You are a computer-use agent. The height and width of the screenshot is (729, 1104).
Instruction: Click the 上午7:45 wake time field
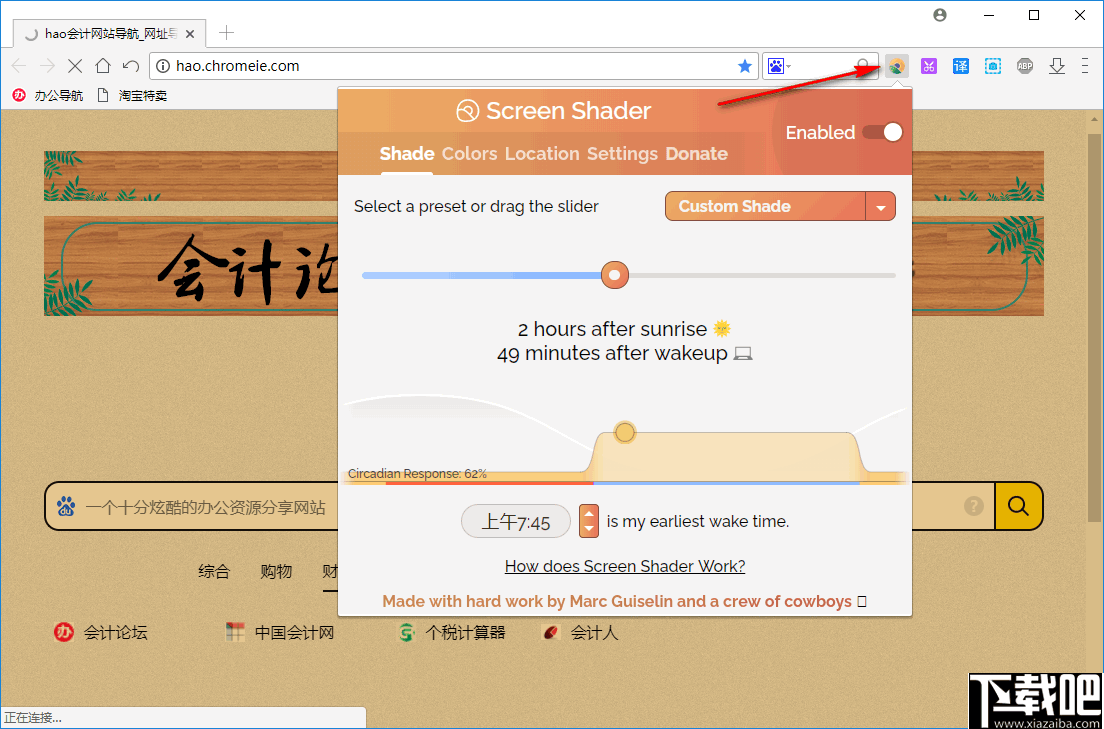[x=515, y=521]
